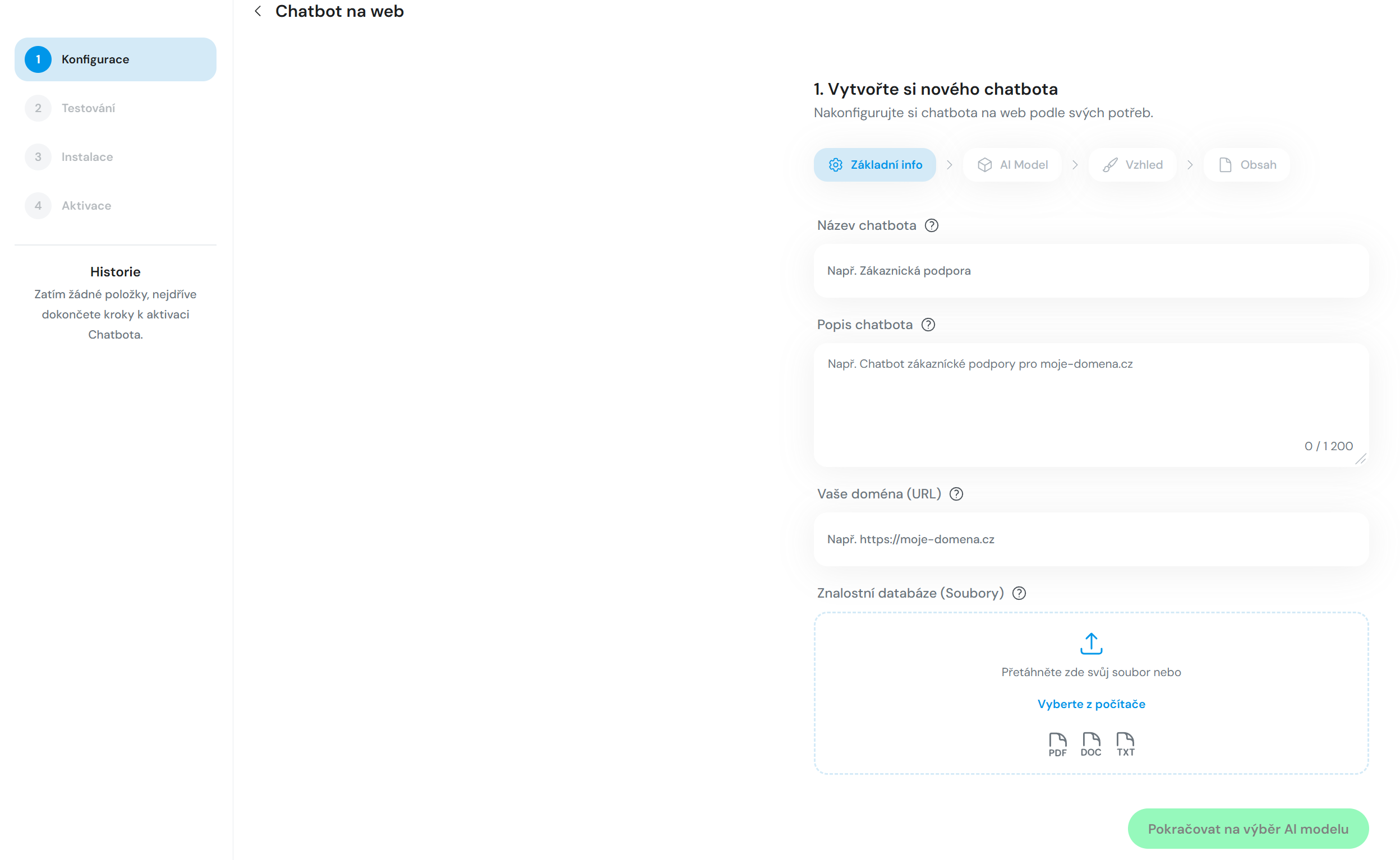Focus the Vaše doména URL input
Image resolution: width=1400 pixels, height=860 pixels.
click(1091, 539)
